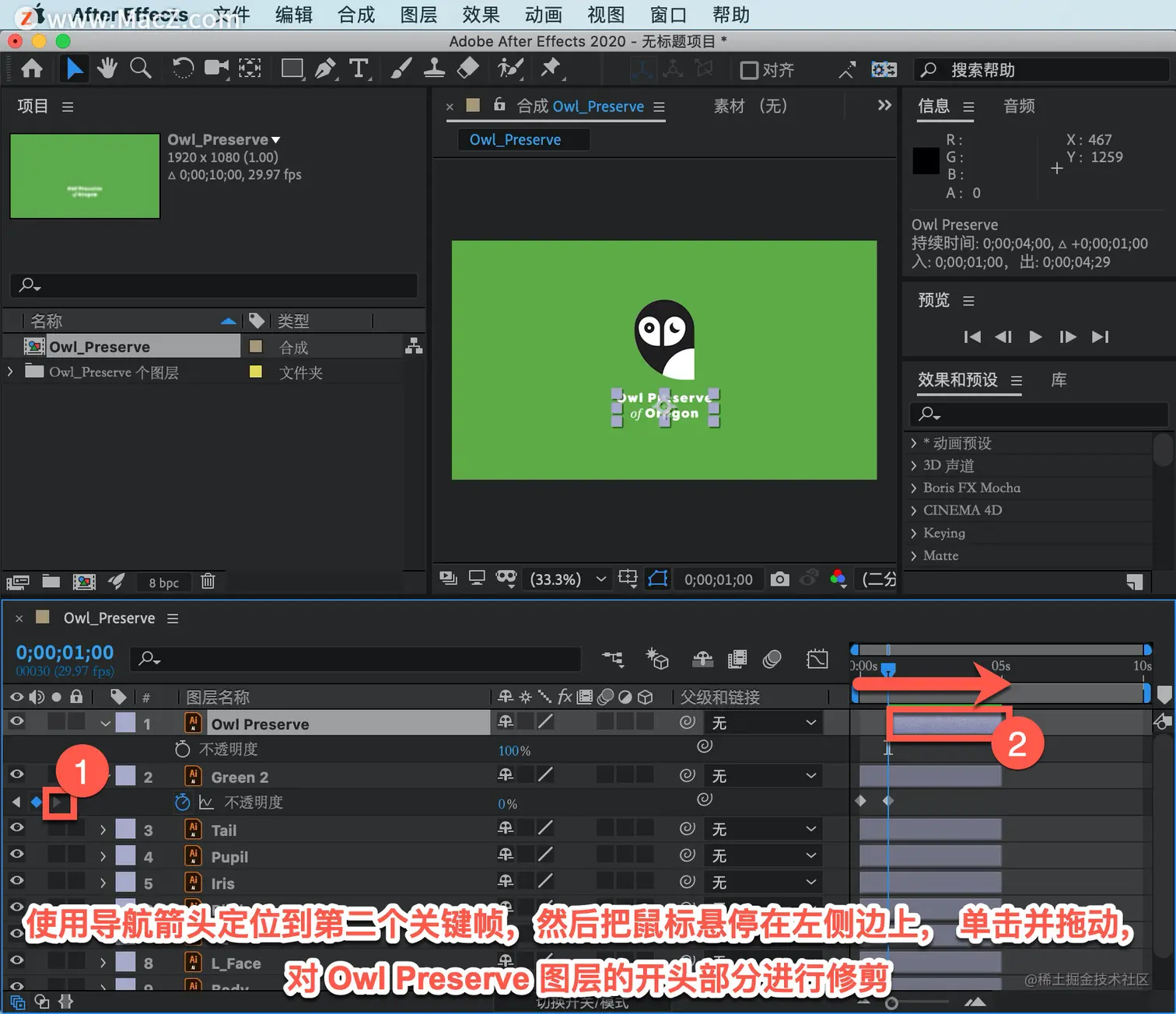Create new composition icon in Project panel
Viewport: 1176px width, 1014px height.
[x=84, y=582]
